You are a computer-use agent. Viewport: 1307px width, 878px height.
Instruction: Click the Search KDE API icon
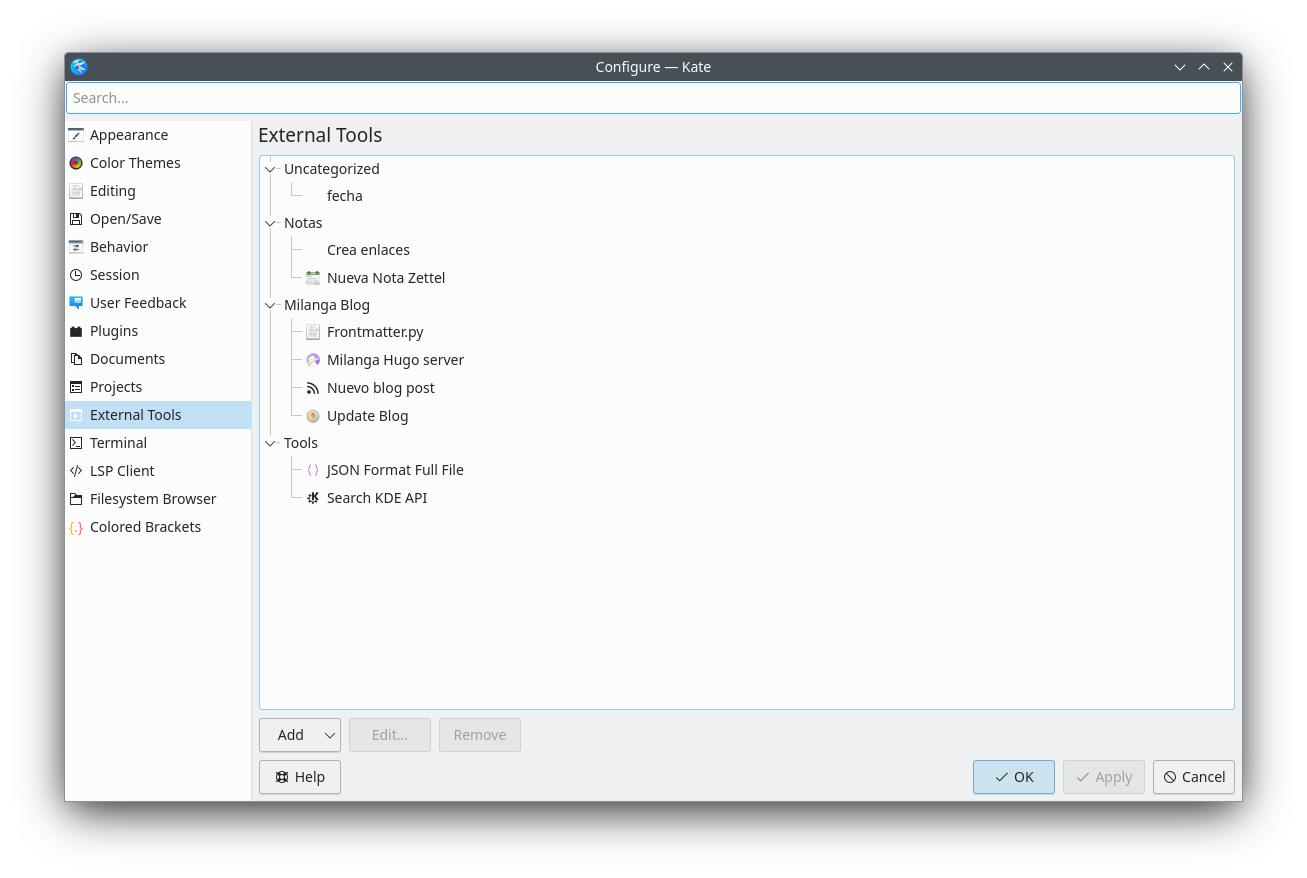click(x=313, y=498)
